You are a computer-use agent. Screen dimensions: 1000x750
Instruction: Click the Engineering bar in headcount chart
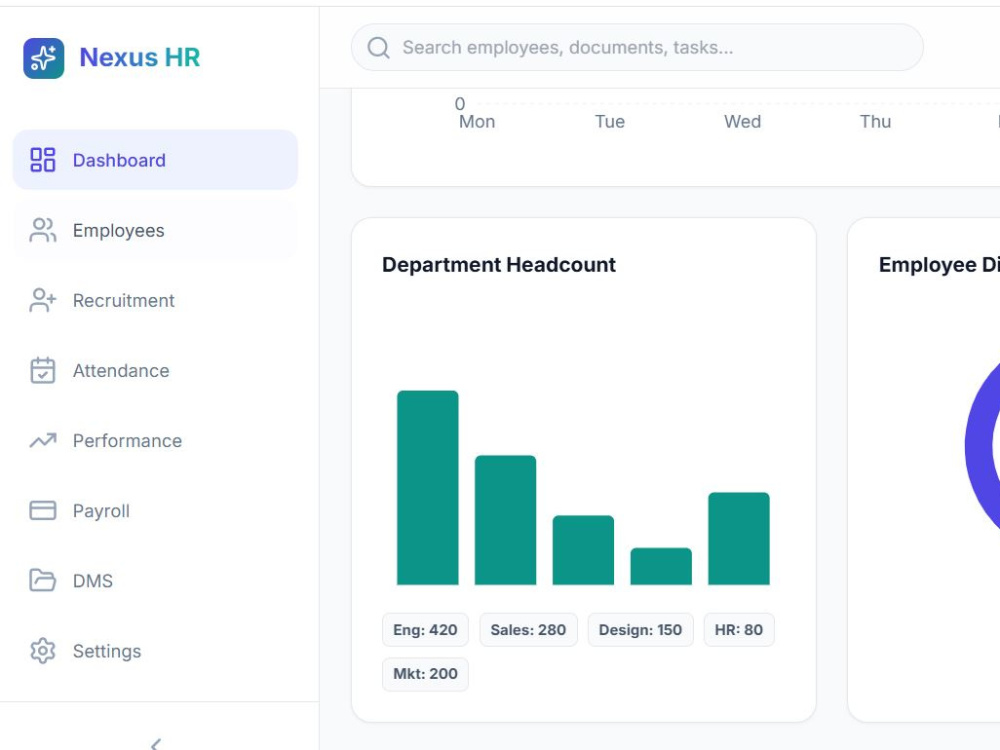coord(427,488)
